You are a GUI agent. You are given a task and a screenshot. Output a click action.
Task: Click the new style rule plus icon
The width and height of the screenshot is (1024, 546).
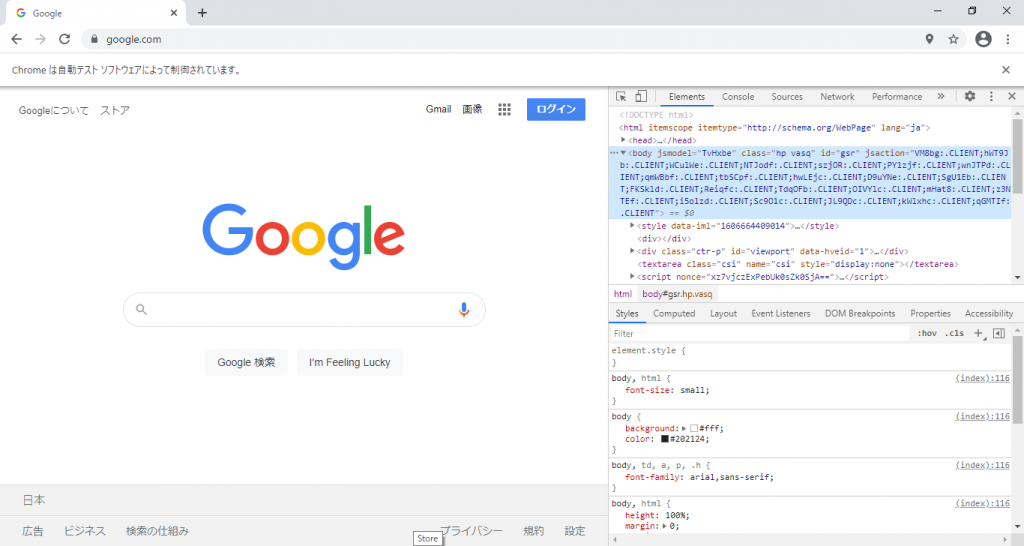[979, 333]
